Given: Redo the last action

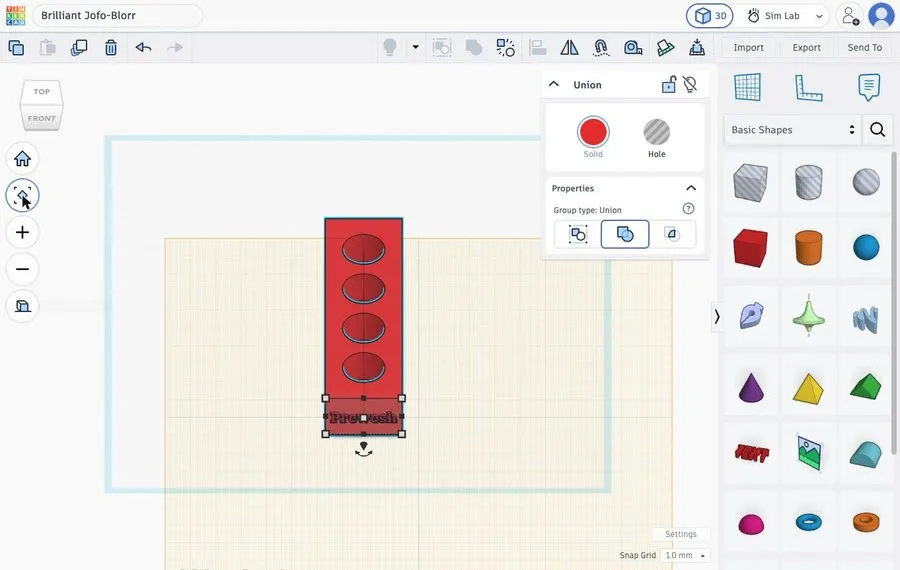Looking at the screenshot, I should pos(174,48).
